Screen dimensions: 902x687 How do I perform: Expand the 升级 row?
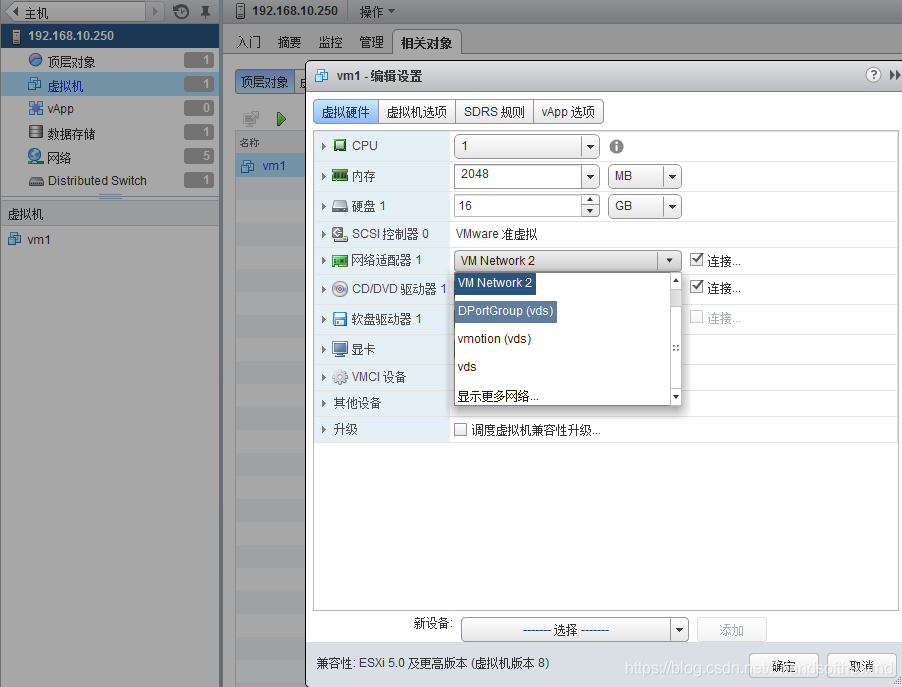324,429
